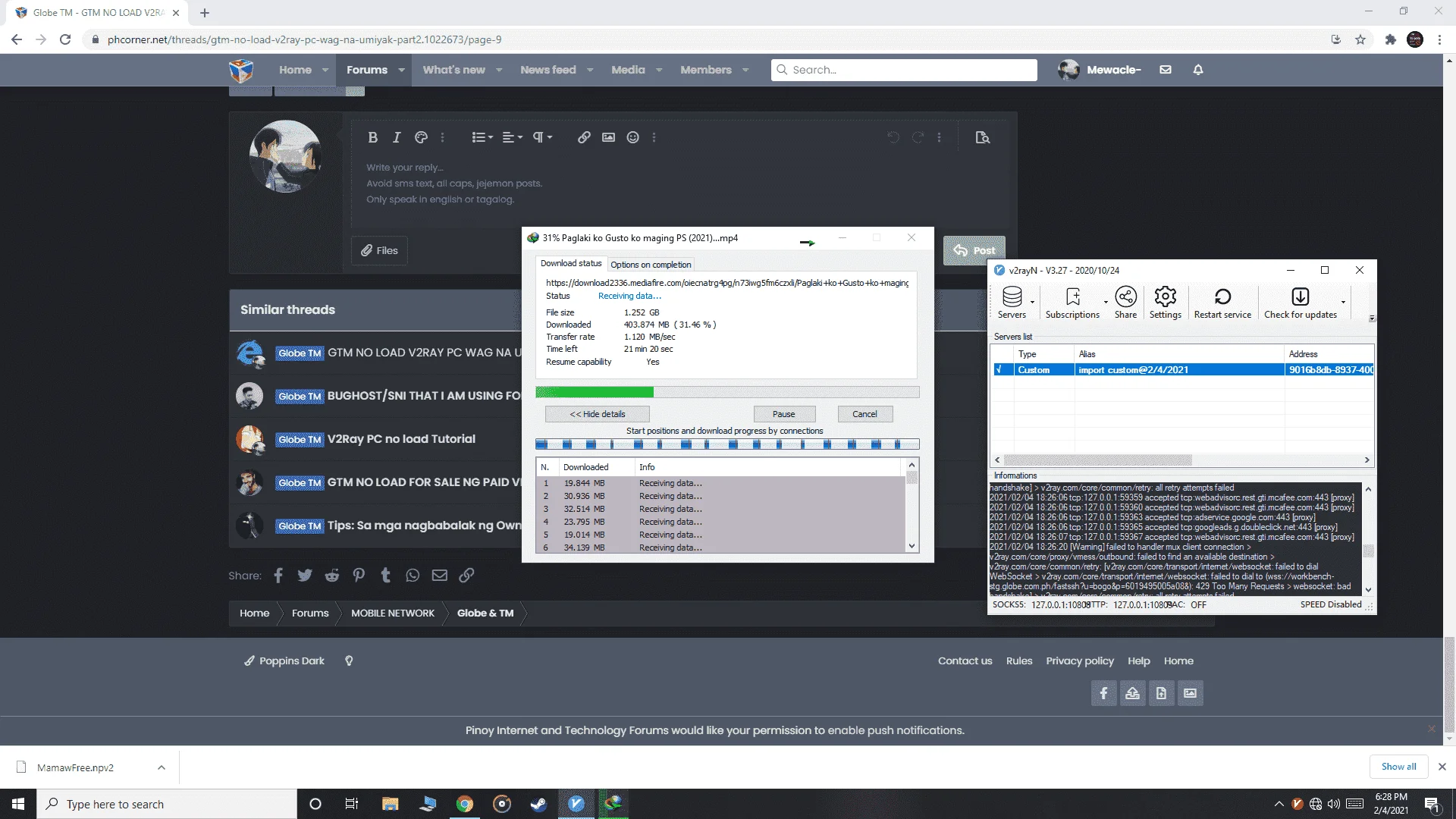Click Restart service in v2rayN

tap(1222, 302)
